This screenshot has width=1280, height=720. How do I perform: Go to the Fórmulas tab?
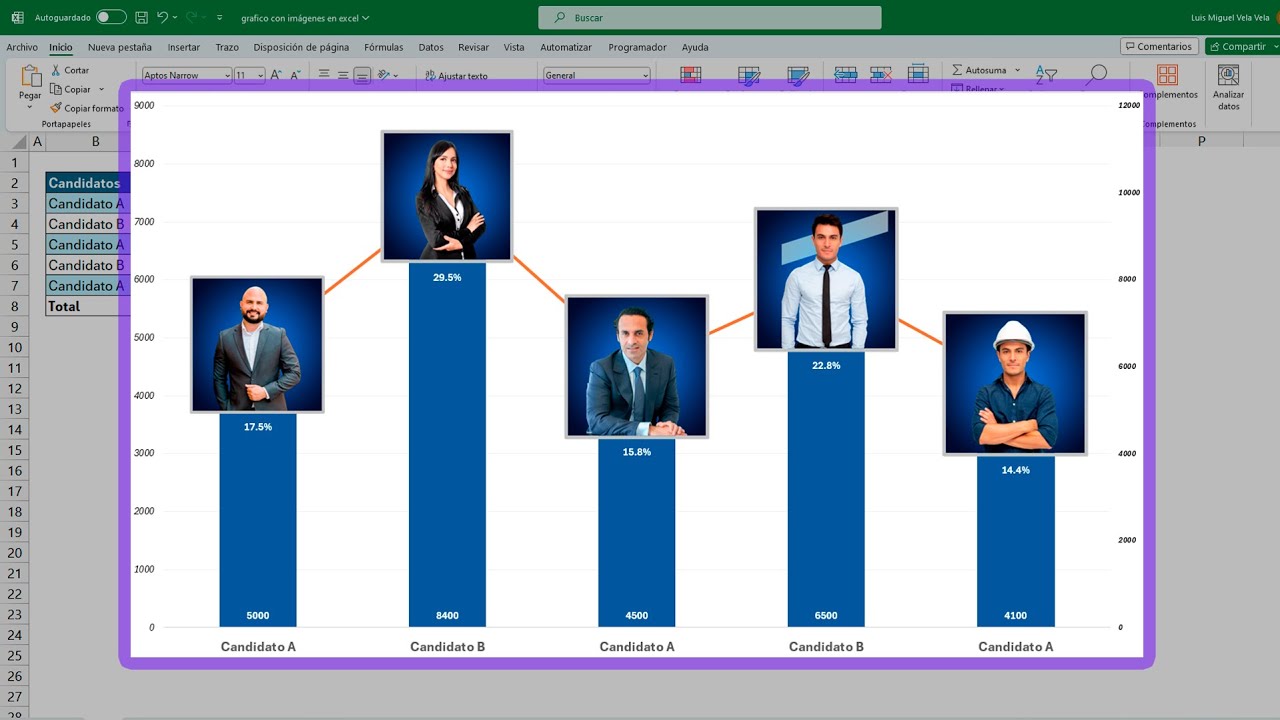[x=384, y=47]
